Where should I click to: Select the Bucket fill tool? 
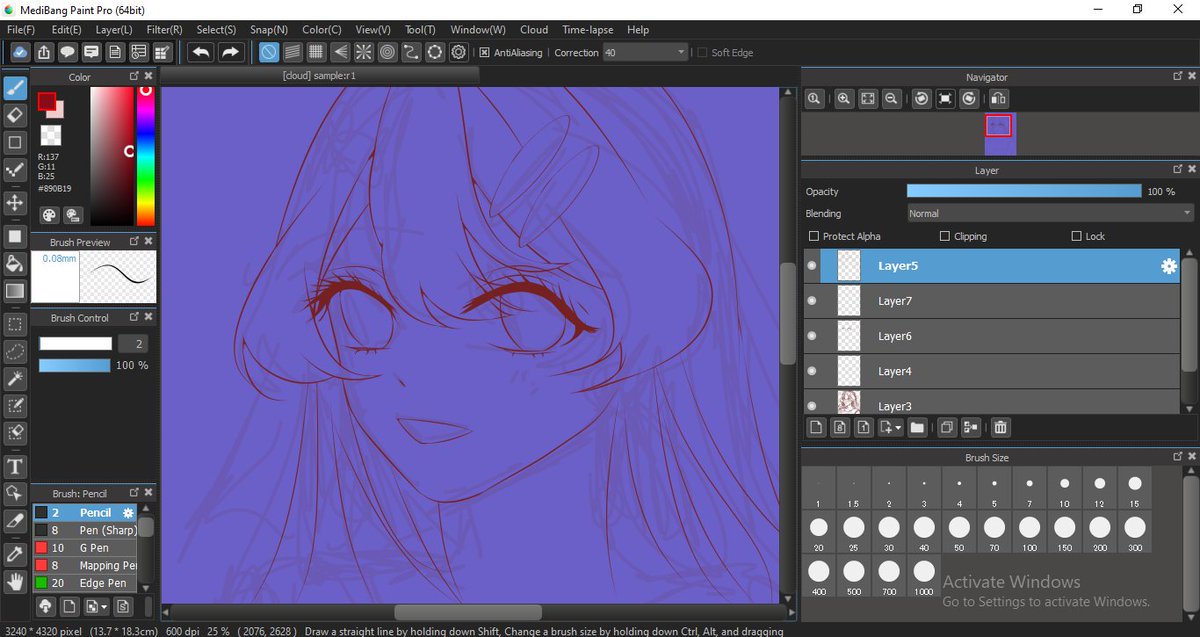tap(15, 263)
